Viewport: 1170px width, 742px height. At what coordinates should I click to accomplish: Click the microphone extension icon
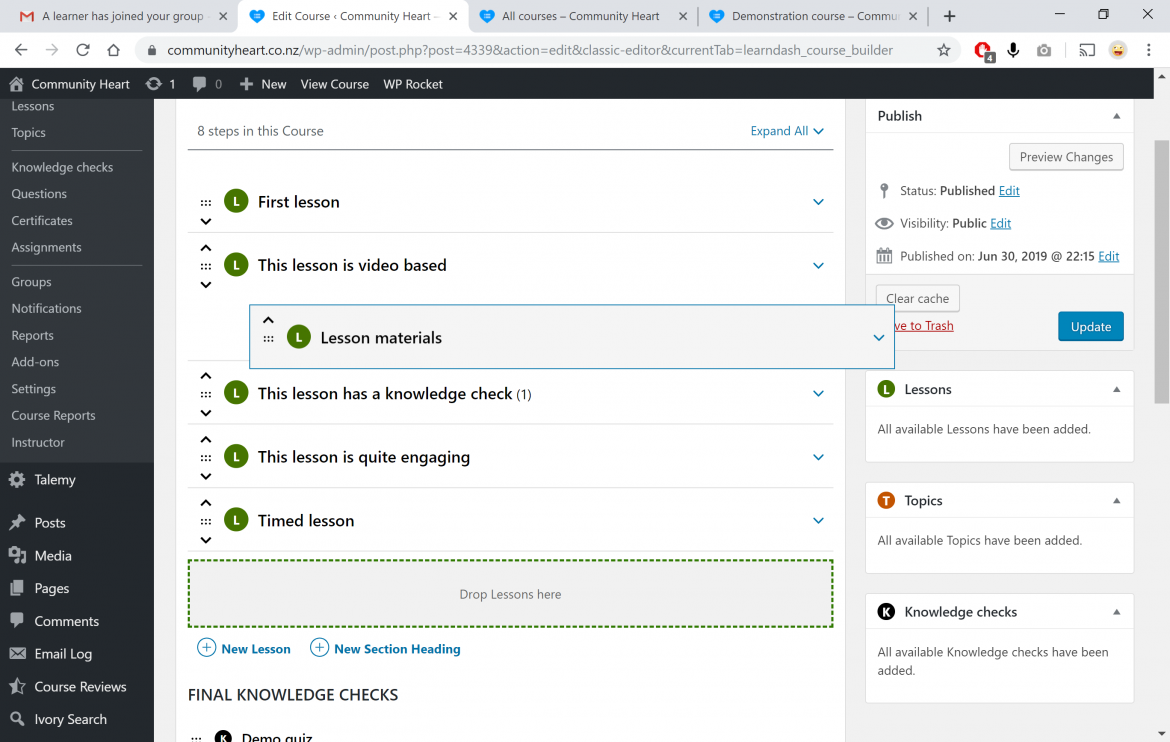[x=1013, y=50]
